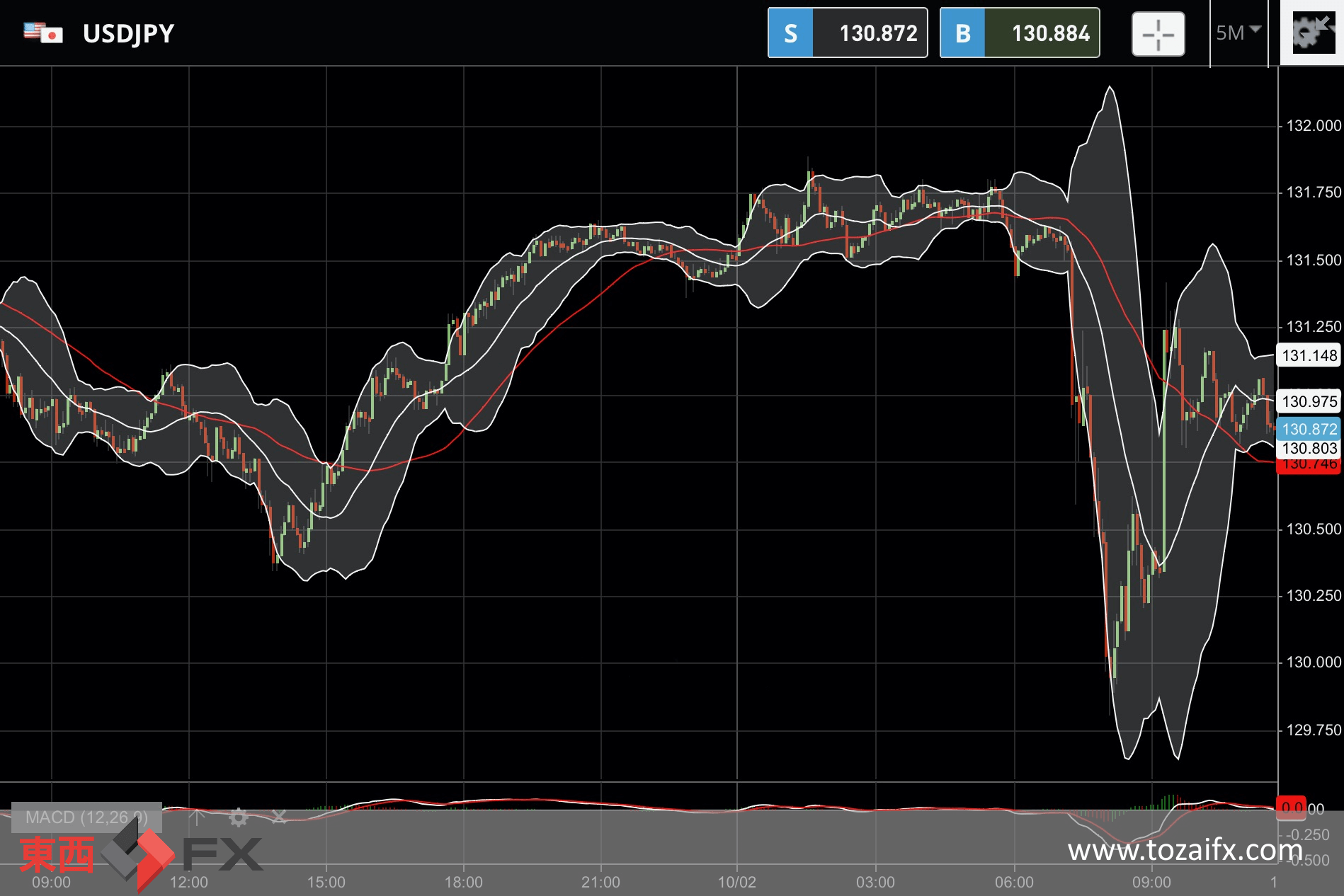1344x896 pixels.
Task: Click the 131.148 upper band price label
Action: [x=1309, y=355]
